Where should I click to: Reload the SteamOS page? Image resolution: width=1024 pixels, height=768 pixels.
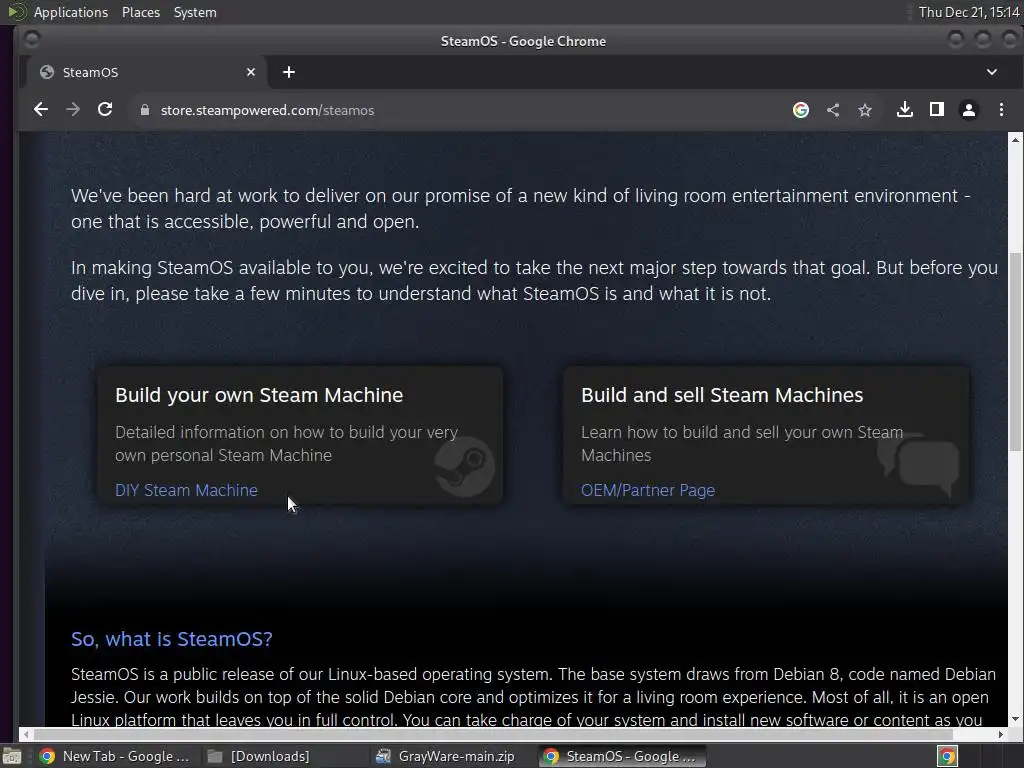pyautogui.click(x=105, y=110)
